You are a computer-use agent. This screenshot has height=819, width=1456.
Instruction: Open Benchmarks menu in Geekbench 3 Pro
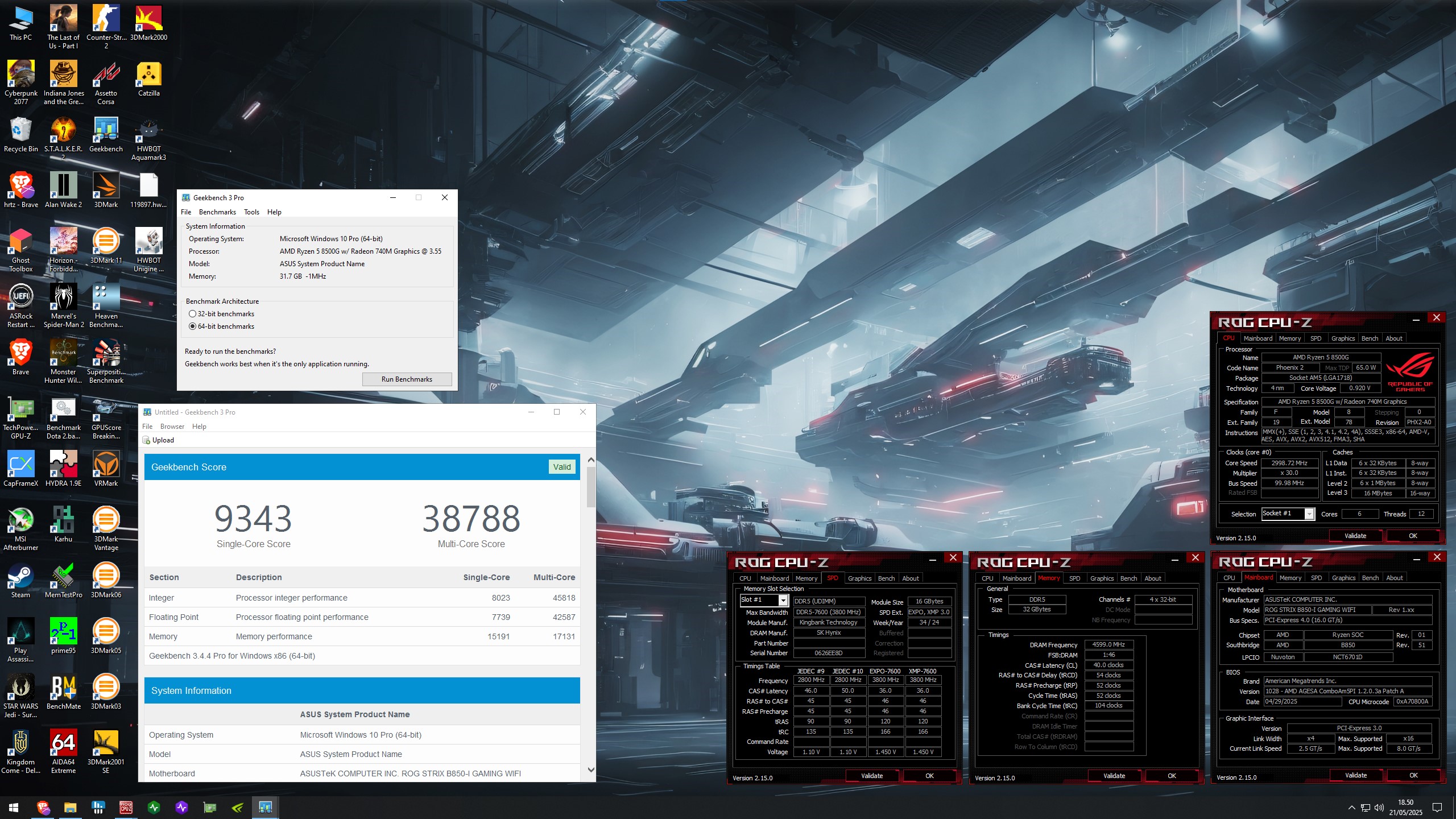pyautogui.click(x=217, y=212)
